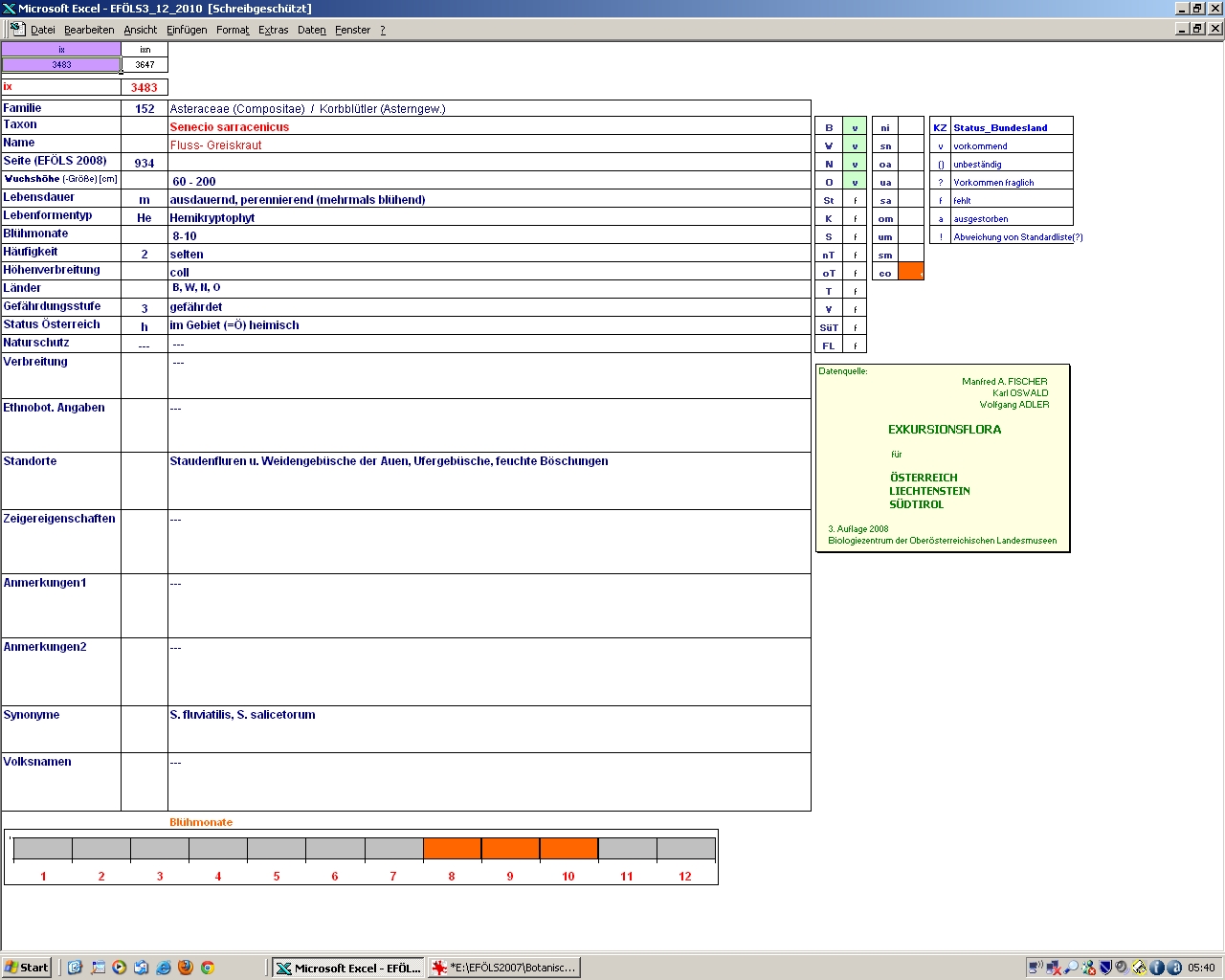The width and height of the screenshot is (1225, 980).
Task: Switch to Microsoft Excel taskbar button
Action: [x=348, y=968]
